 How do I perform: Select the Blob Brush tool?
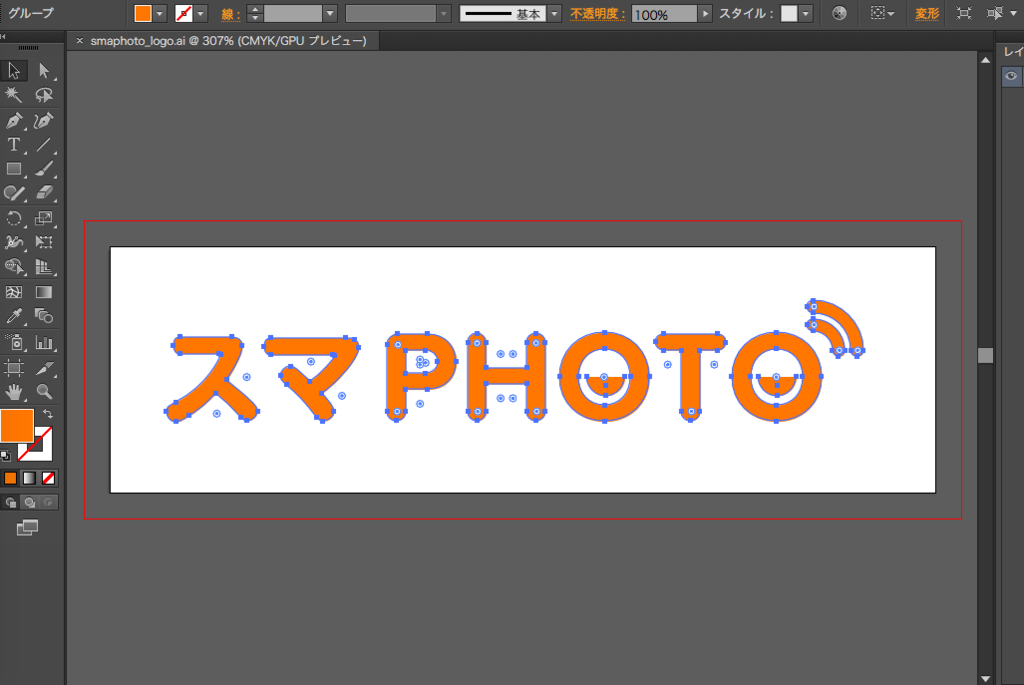(14, 193)
